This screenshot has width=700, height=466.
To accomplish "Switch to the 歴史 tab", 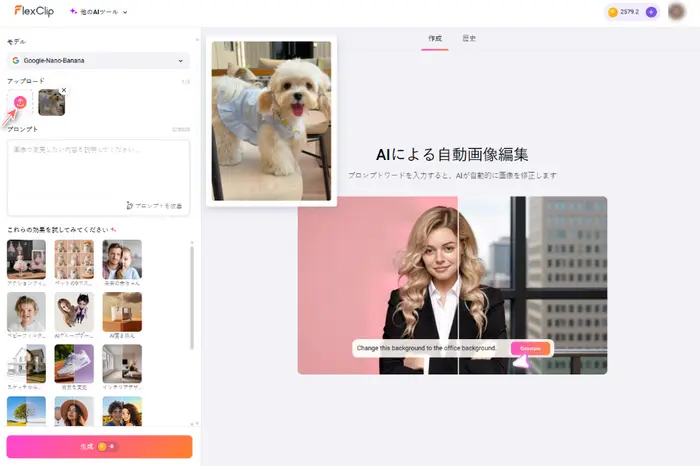I will pos(469,39).
